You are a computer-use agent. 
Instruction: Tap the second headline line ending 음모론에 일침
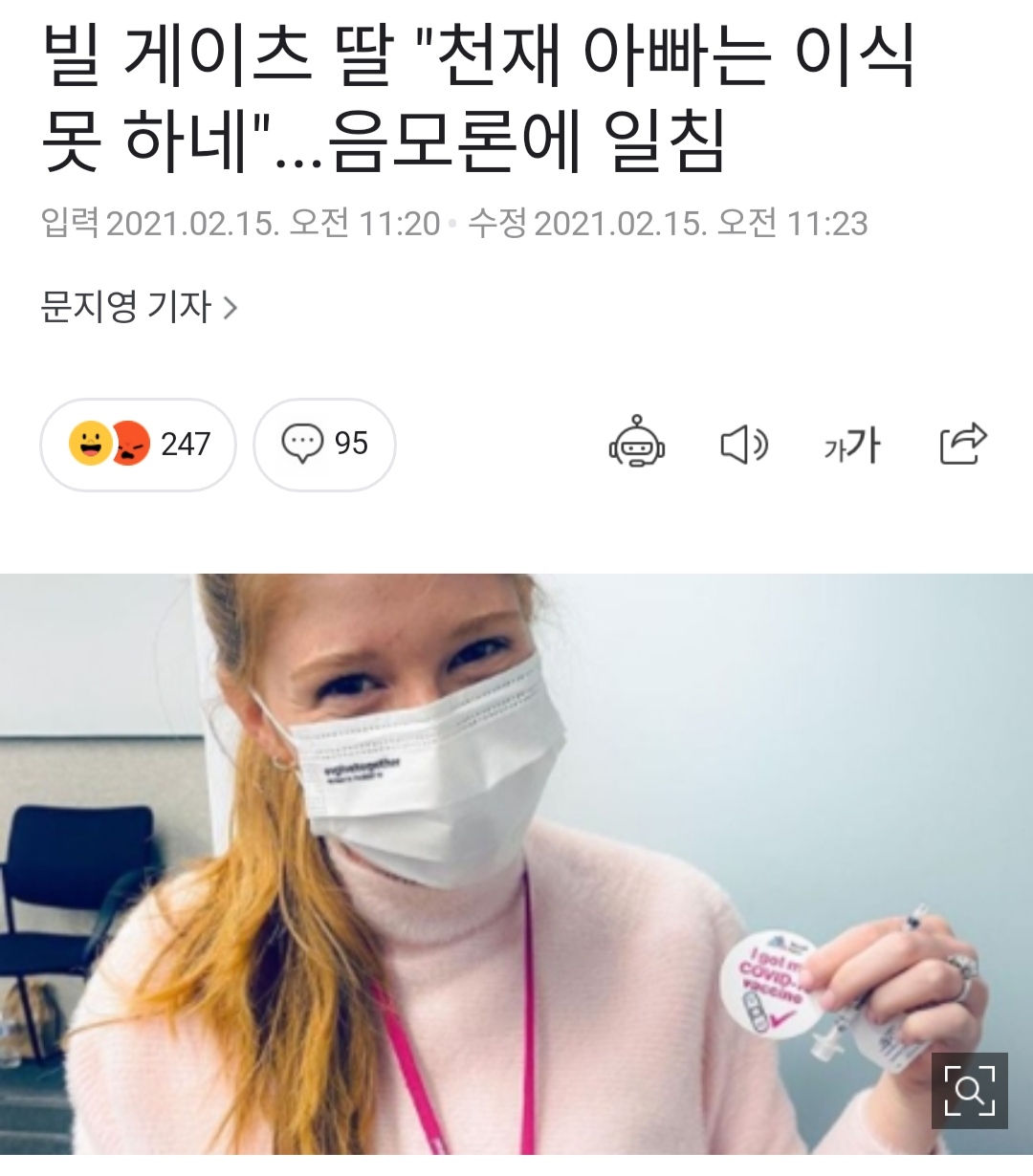pos(383,141)
